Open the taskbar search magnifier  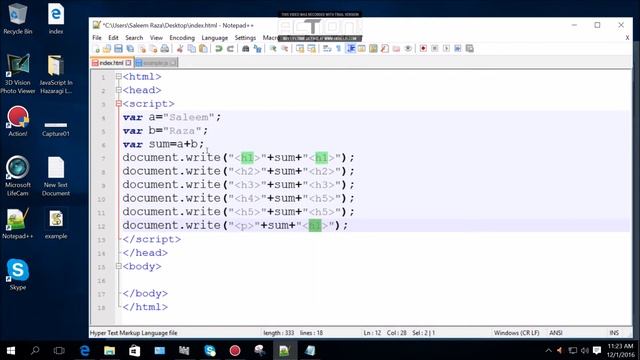[35, 351]
